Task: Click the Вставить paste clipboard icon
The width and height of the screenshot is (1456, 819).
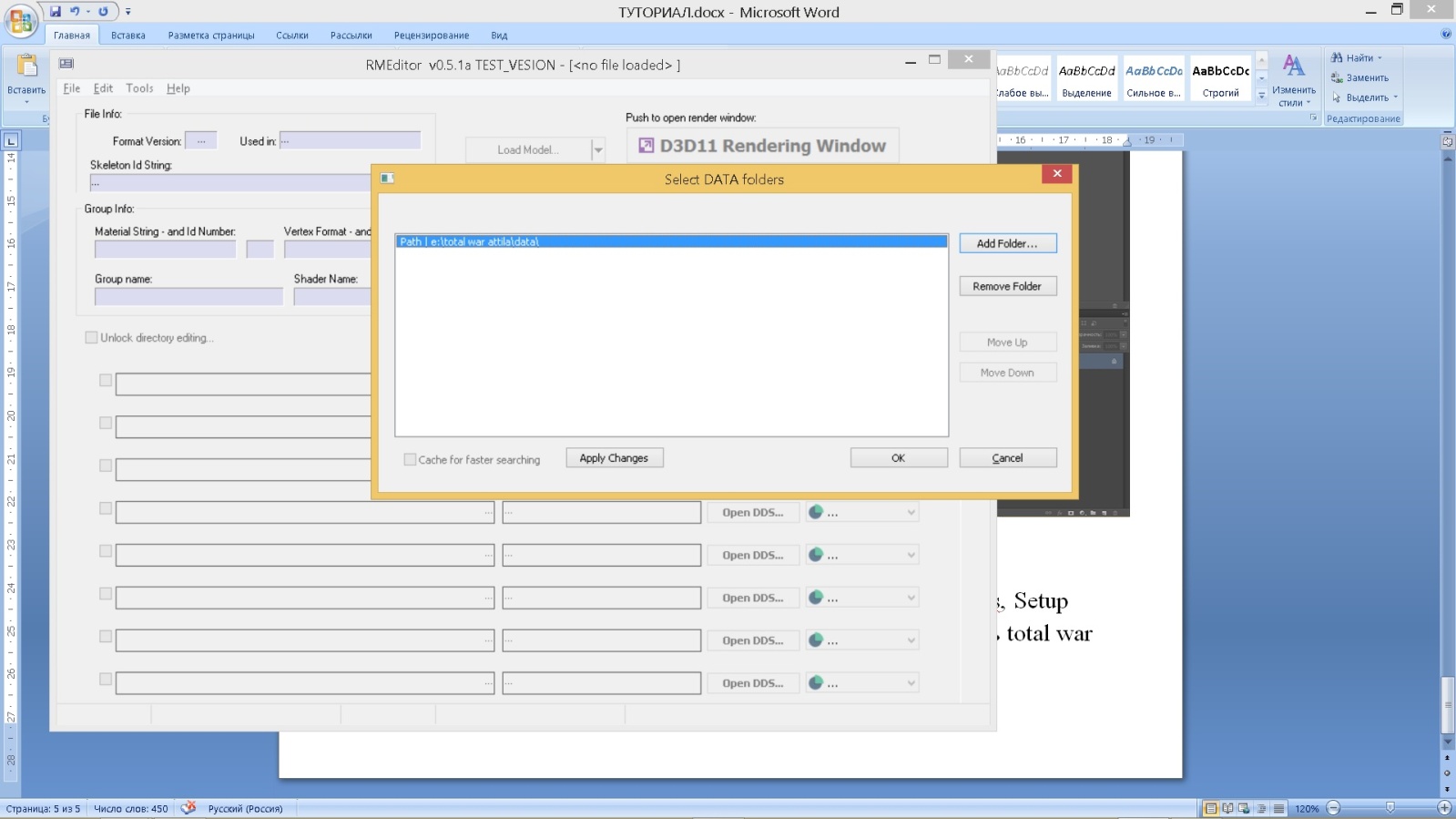Action: (x=26, y=67)
